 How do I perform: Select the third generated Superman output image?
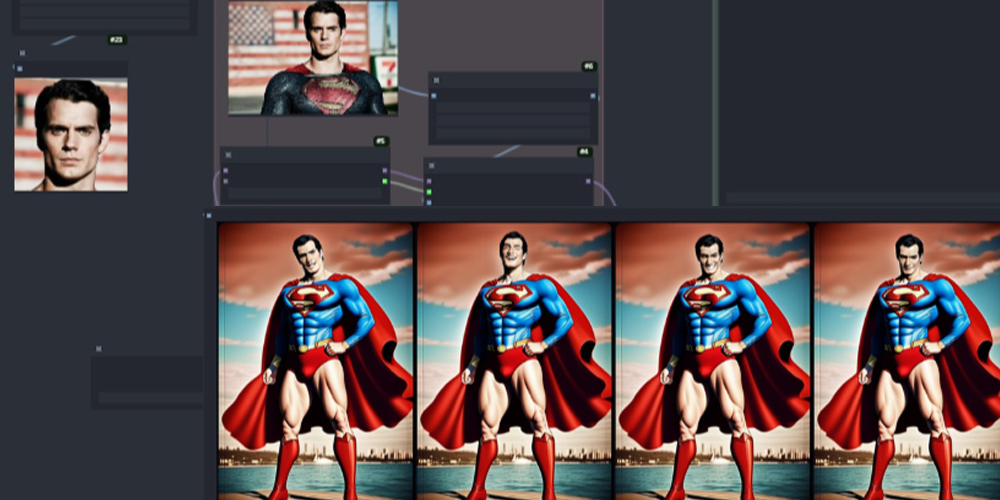coord(712,361)
